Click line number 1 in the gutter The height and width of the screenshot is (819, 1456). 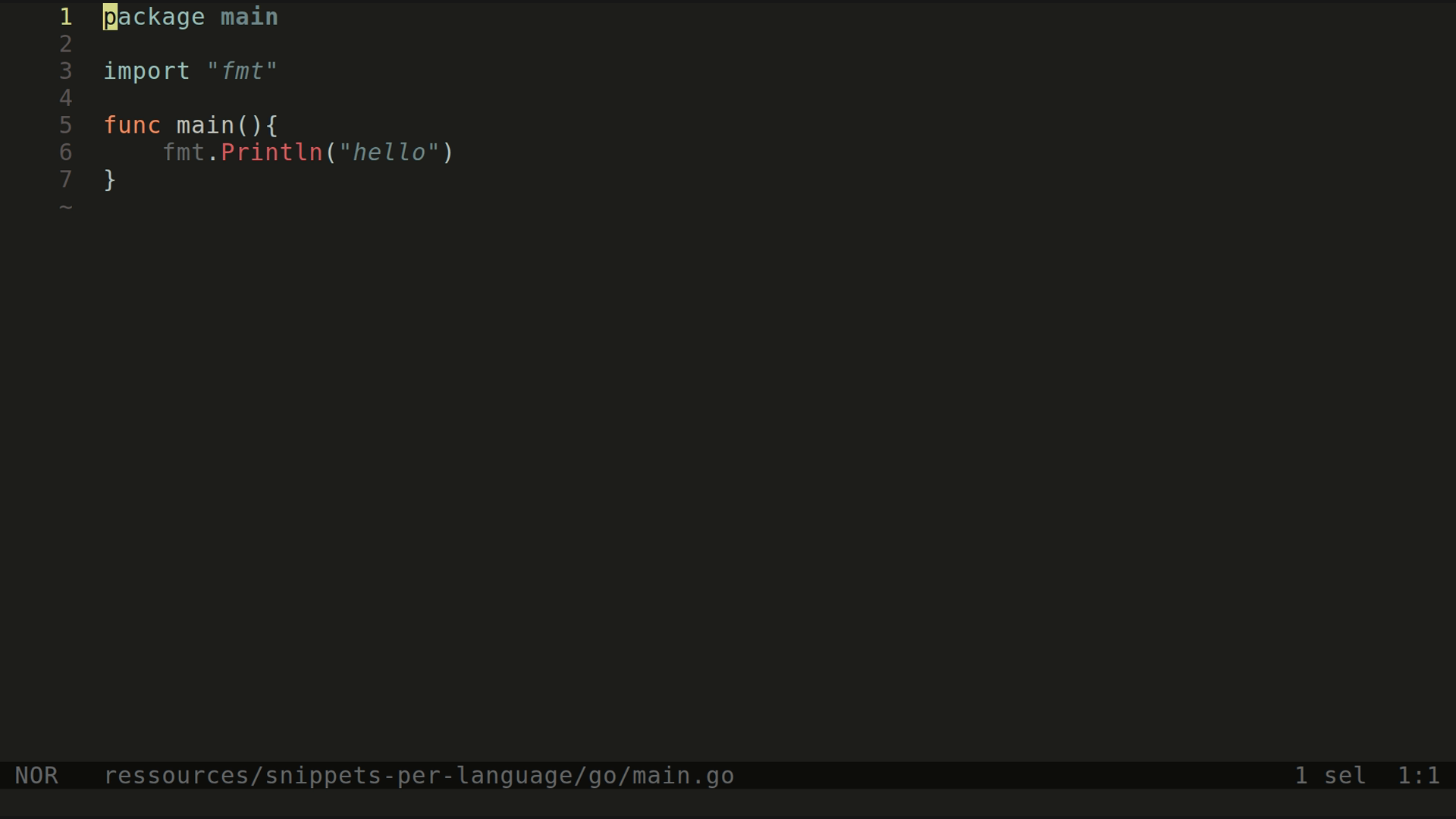[66, 17]
